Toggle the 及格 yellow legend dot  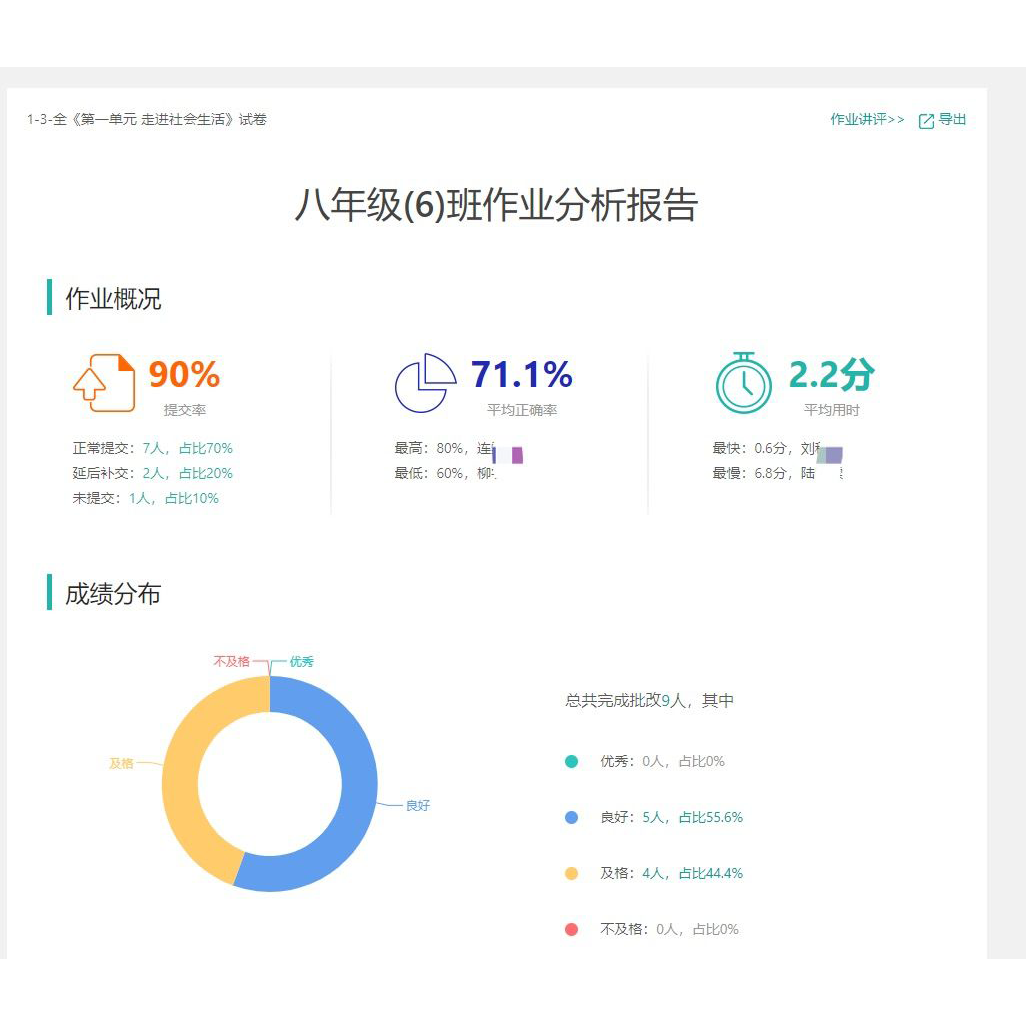[572, 874]
